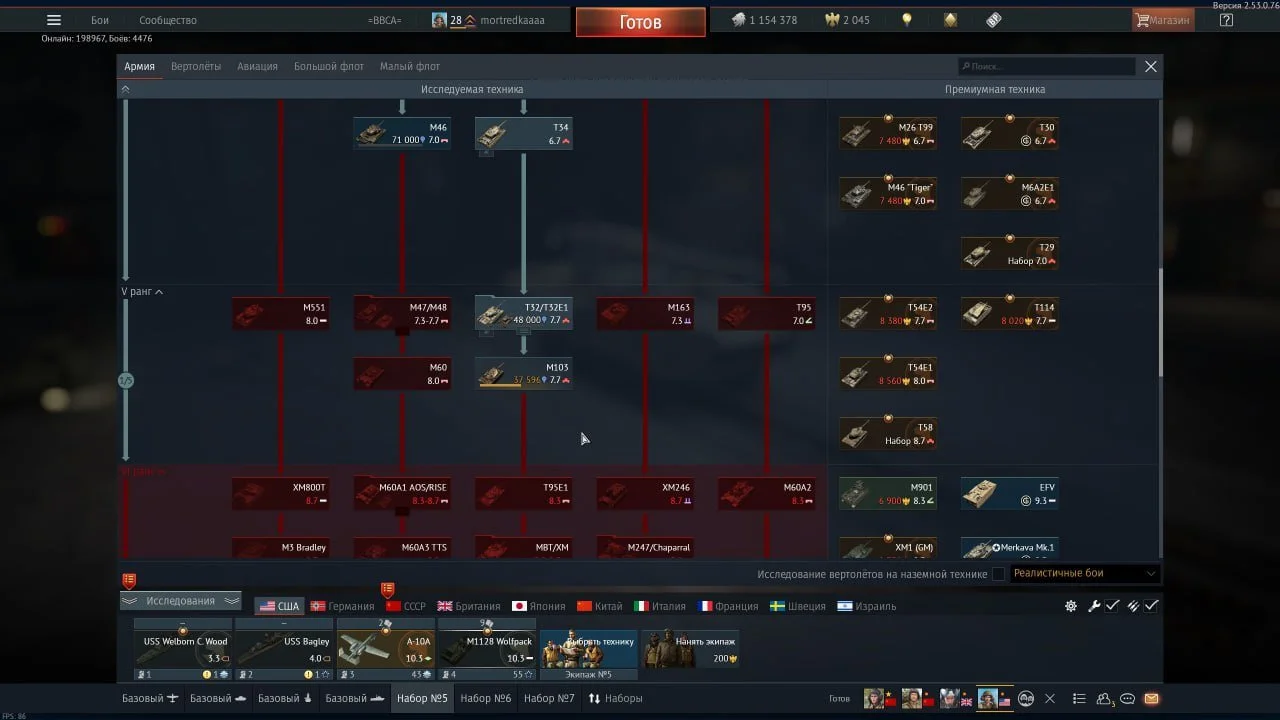Viewport: 1280px width, 720px height.
Task: Collapse the V ранг section chevron
Action: pyautogui.click(x=159, y=292)
